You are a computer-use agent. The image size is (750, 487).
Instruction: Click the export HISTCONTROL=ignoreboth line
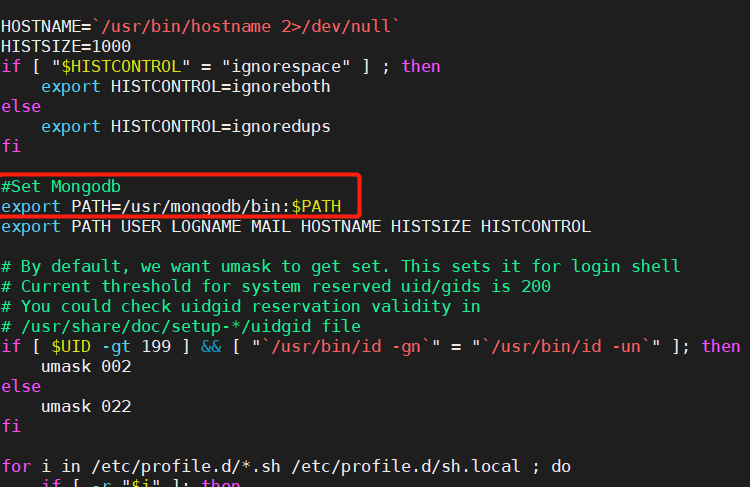(x=186, y=87)
